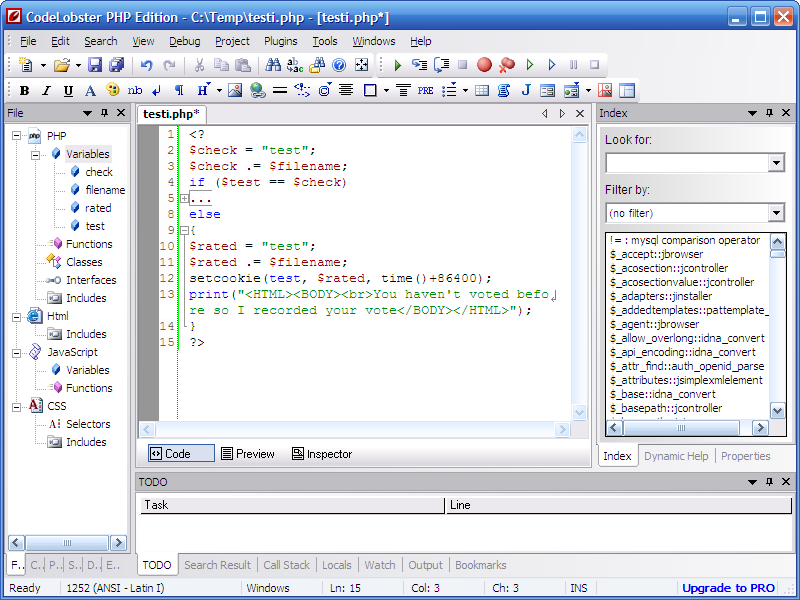This screenshot has height=600, width=800.
Task: Click the Line column header
Action: pos(619,505)
